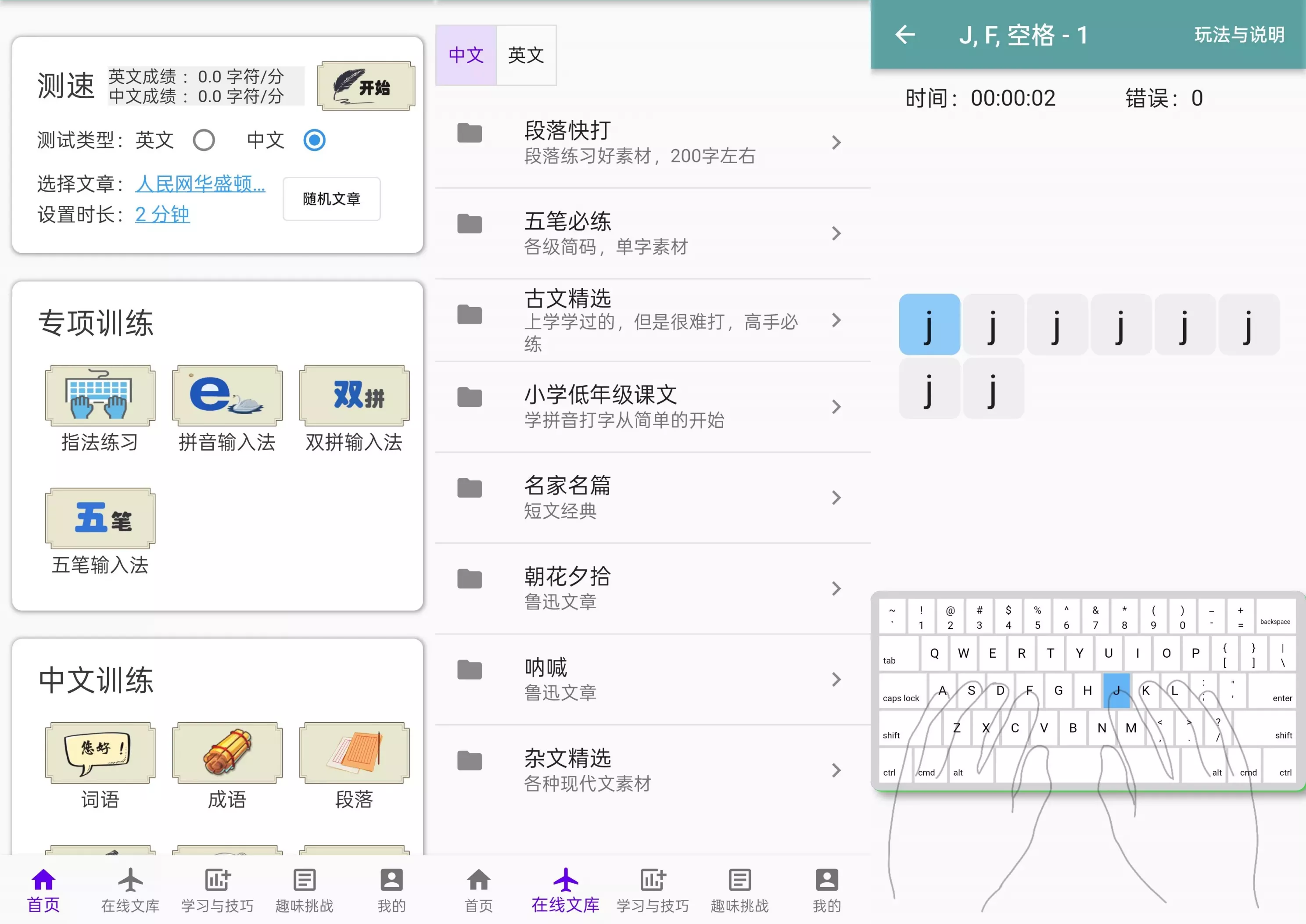Open the 词语 Chinese training icon
This screenshot has height=924, width=1306.
coord(100,752)
